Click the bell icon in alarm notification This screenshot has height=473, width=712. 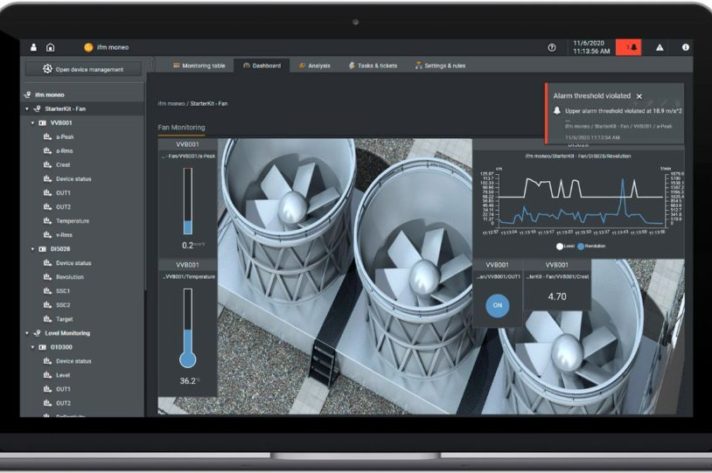coord(557,111)
